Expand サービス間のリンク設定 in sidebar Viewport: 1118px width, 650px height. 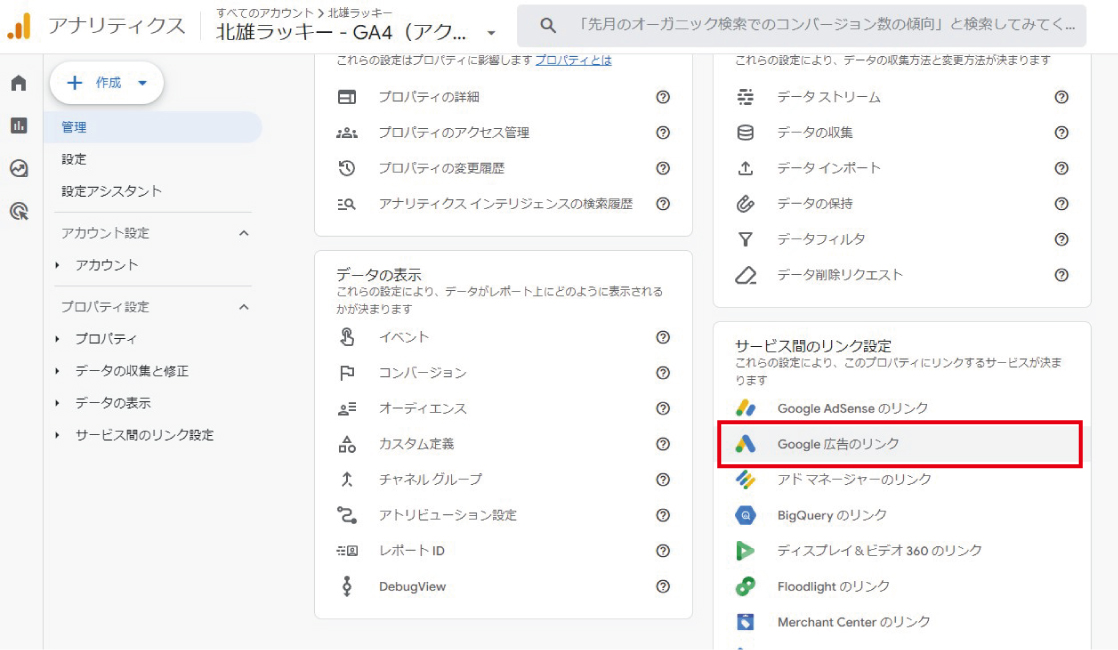[x=57, y=435]
